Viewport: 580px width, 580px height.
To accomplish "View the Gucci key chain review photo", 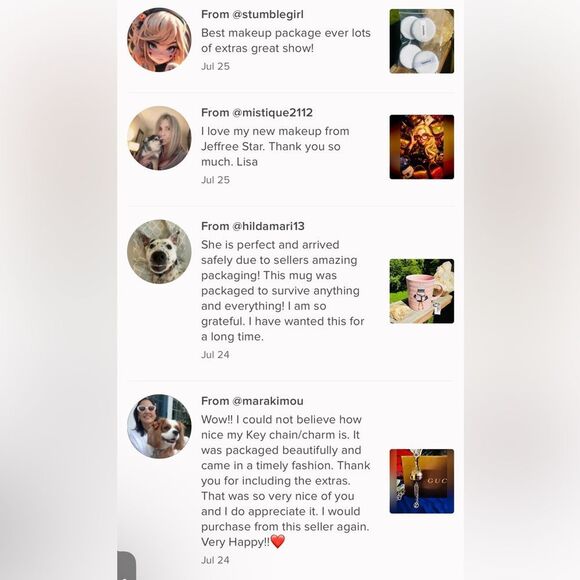I will tap(422, 481).
